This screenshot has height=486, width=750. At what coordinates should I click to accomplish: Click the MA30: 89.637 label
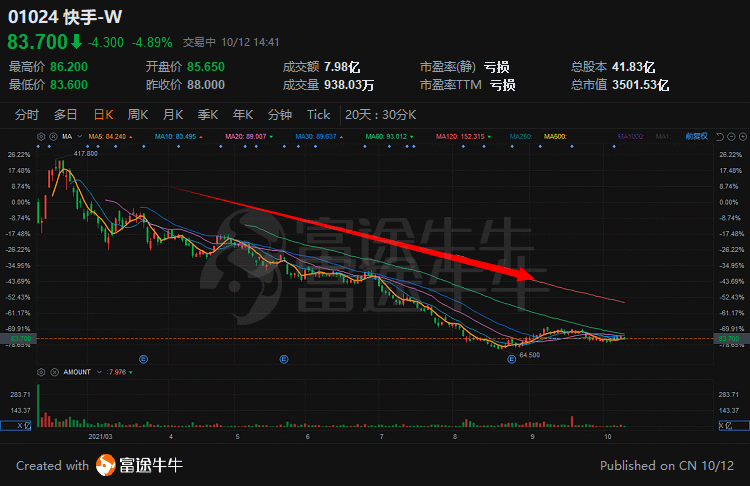click(x=316, y=137)
